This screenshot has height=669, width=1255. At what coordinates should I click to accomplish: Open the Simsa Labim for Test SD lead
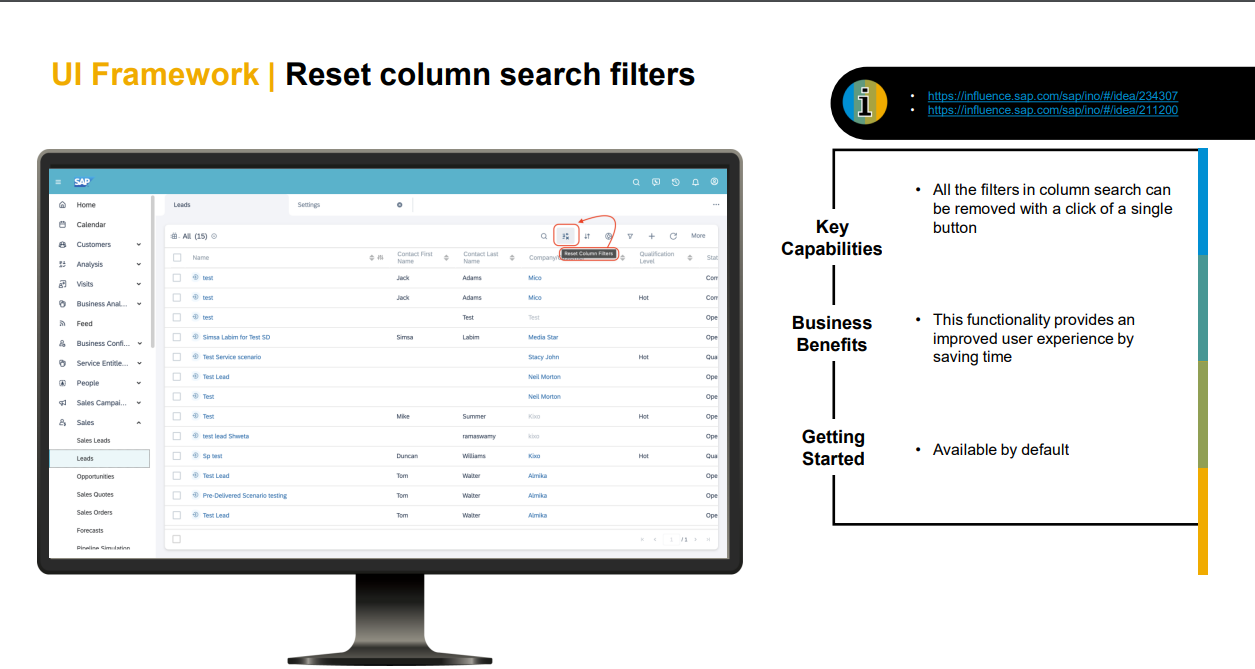coord(236,337)
